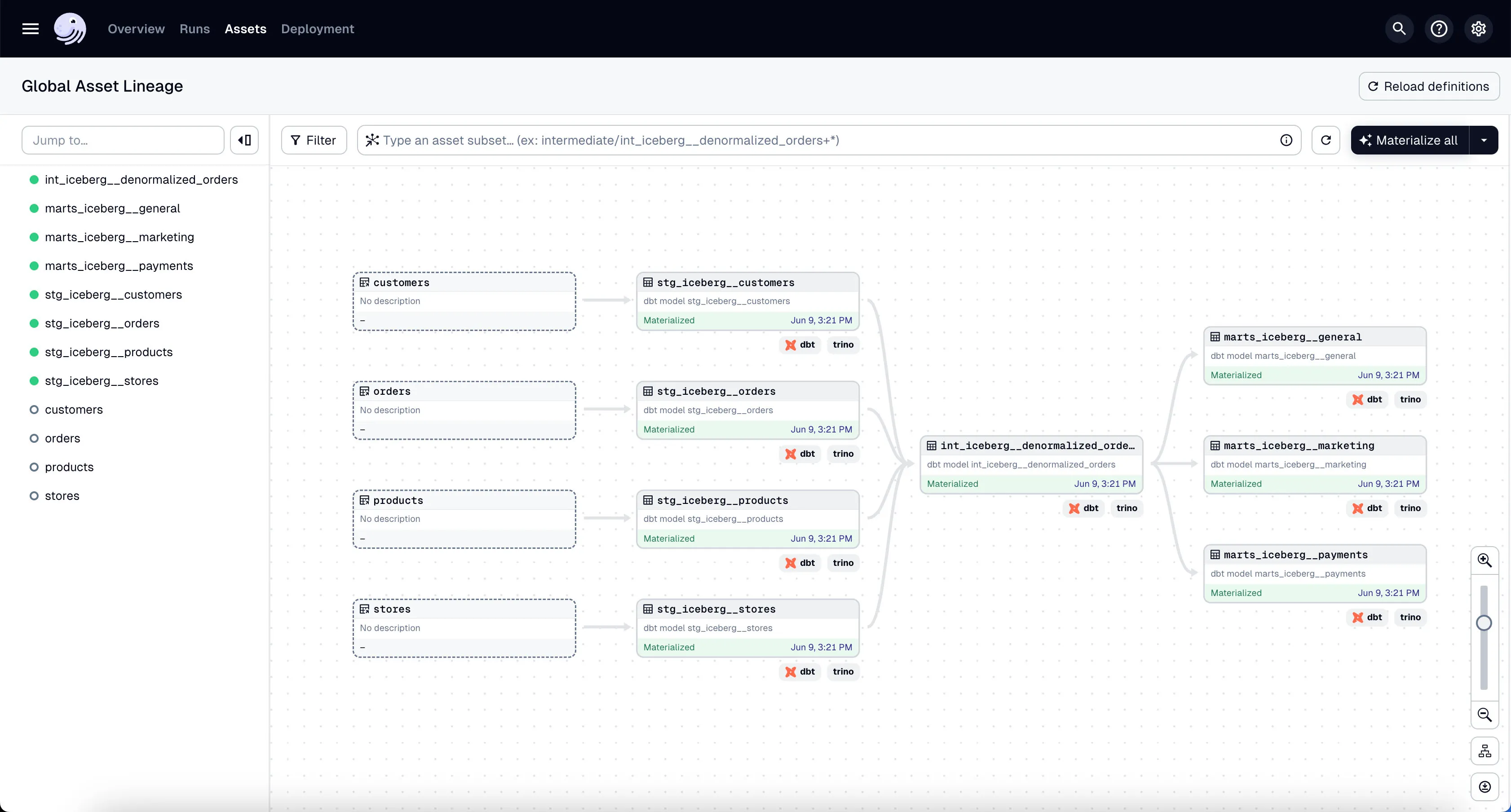Click the Dagster octopus logo
Viewport: 1511px width, 812px height.
tap(70, 29)
